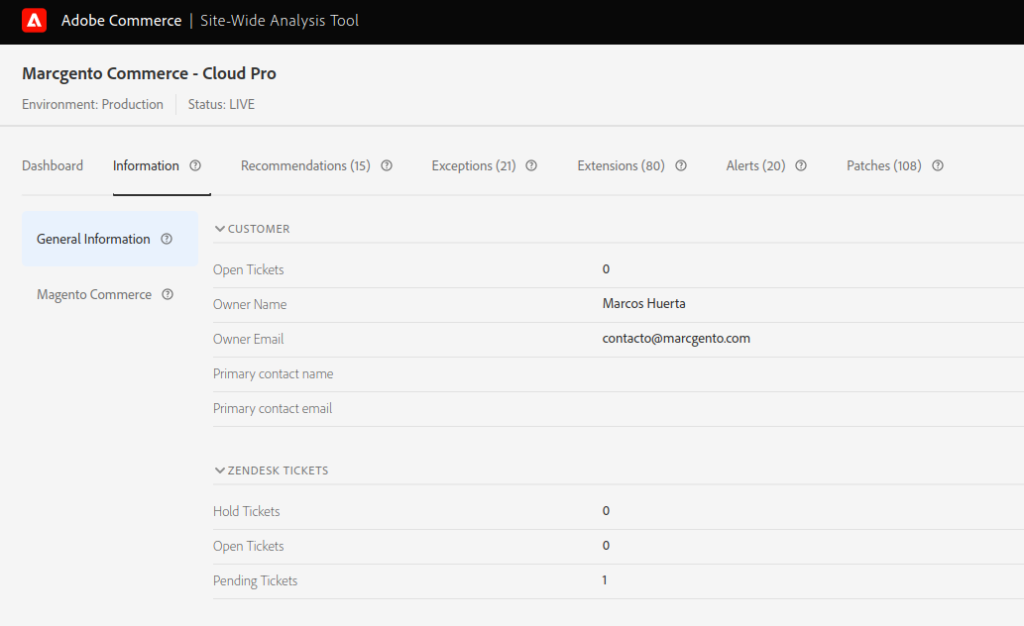Click the CUSTOMER section heading text
Image resolution: width=1024 pixels, height=626 pixels.
(259, 229)
